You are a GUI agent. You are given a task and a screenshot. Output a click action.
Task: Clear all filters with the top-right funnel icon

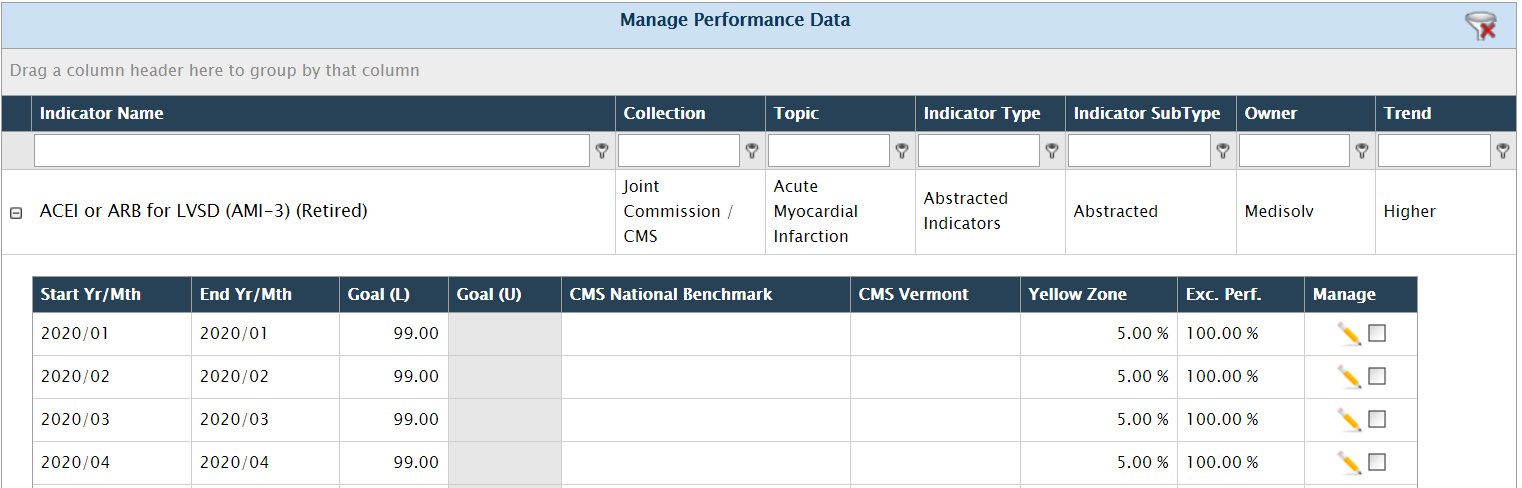tap(1481, 26)
